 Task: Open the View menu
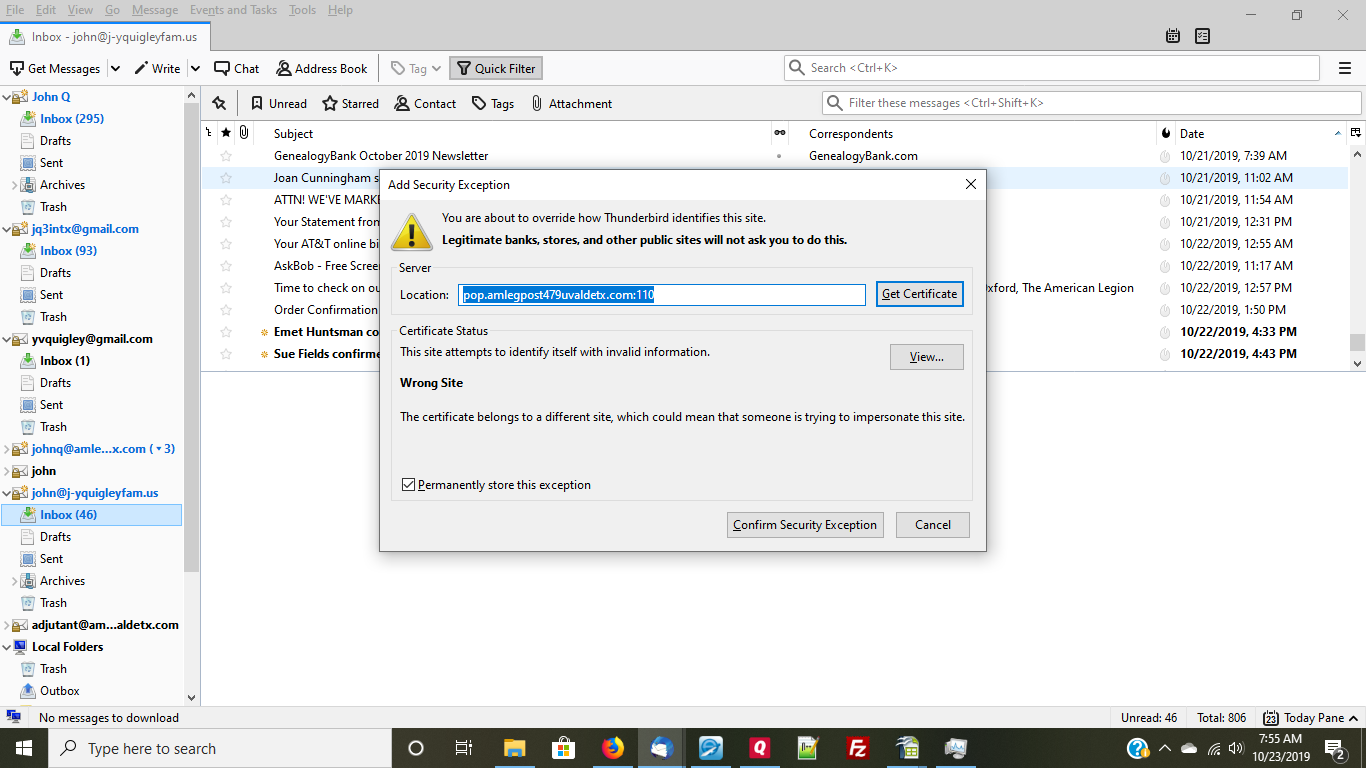pos(80,10)
